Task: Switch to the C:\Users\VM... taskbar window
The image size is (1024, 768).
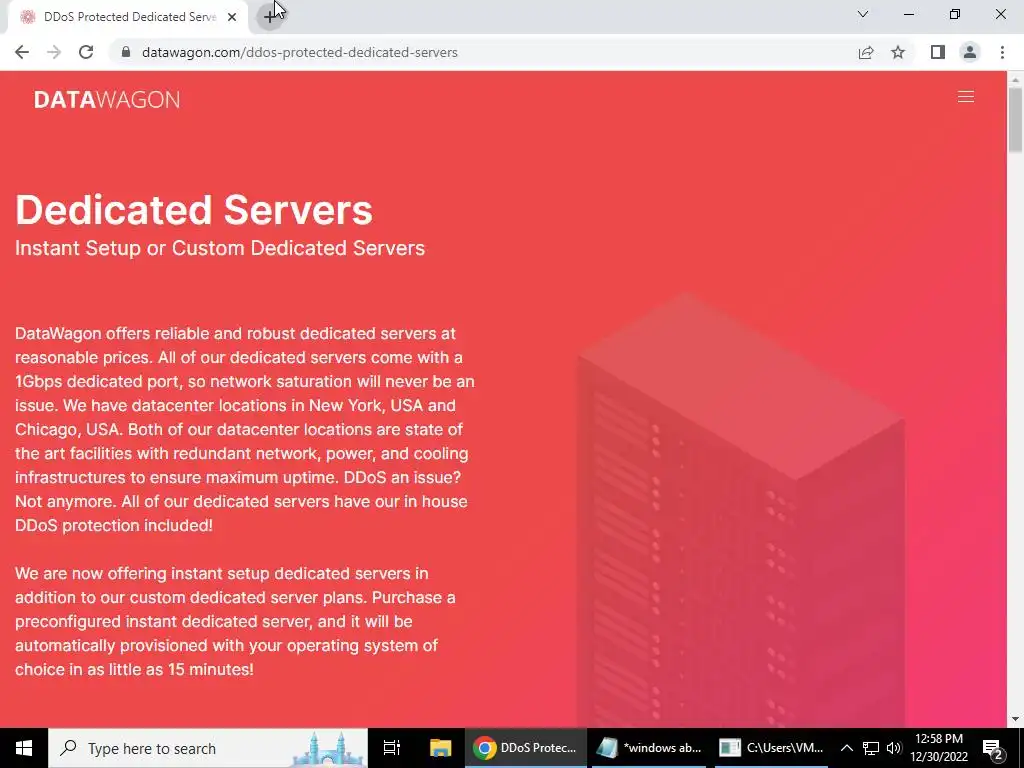Action: point(771,748)
